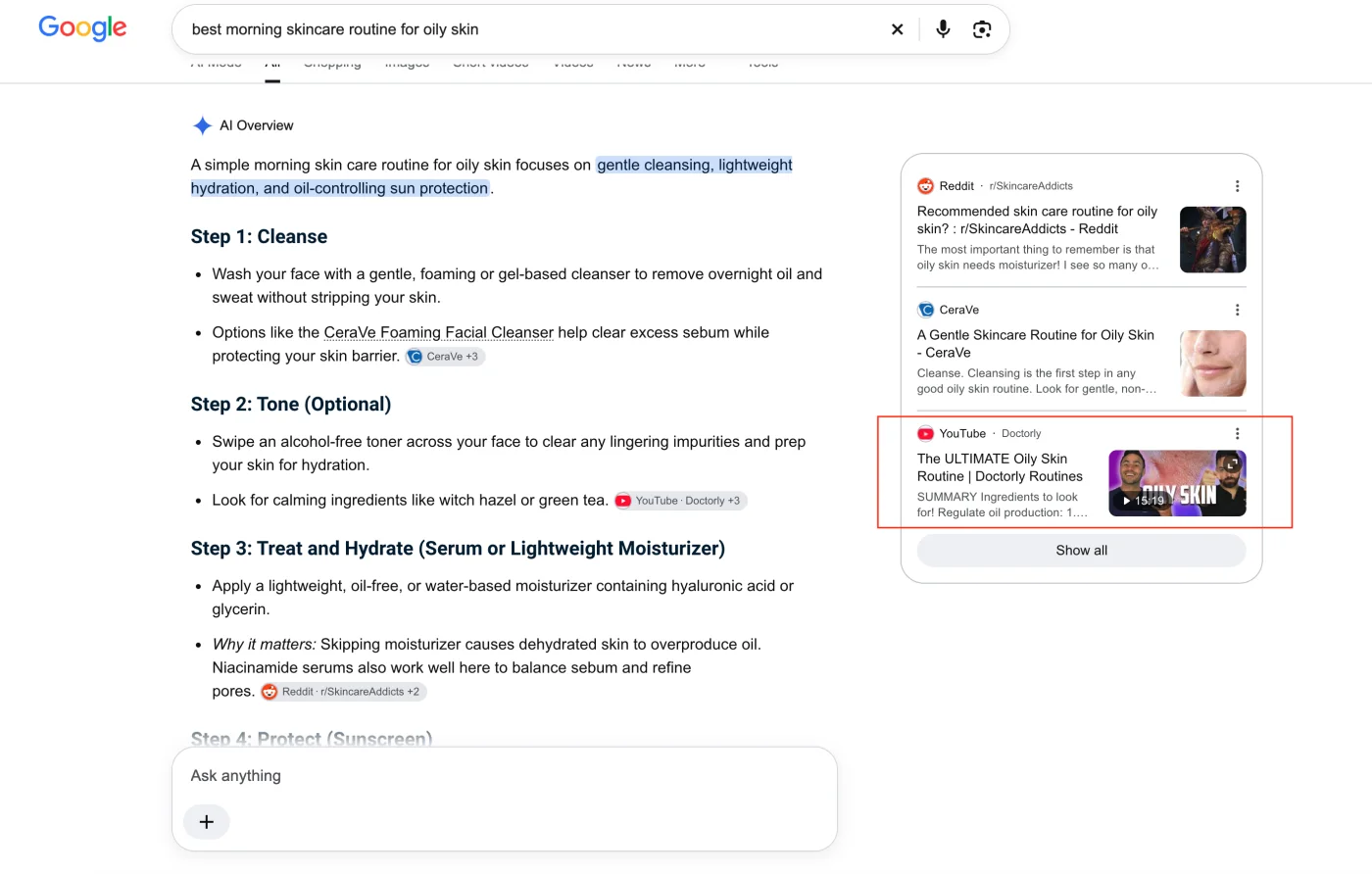Click the Google logo

coord(82,28)
